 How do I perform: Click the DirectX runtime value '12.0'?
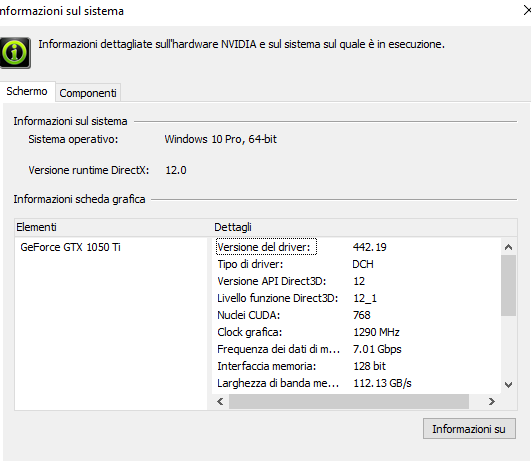click(176, 170)
